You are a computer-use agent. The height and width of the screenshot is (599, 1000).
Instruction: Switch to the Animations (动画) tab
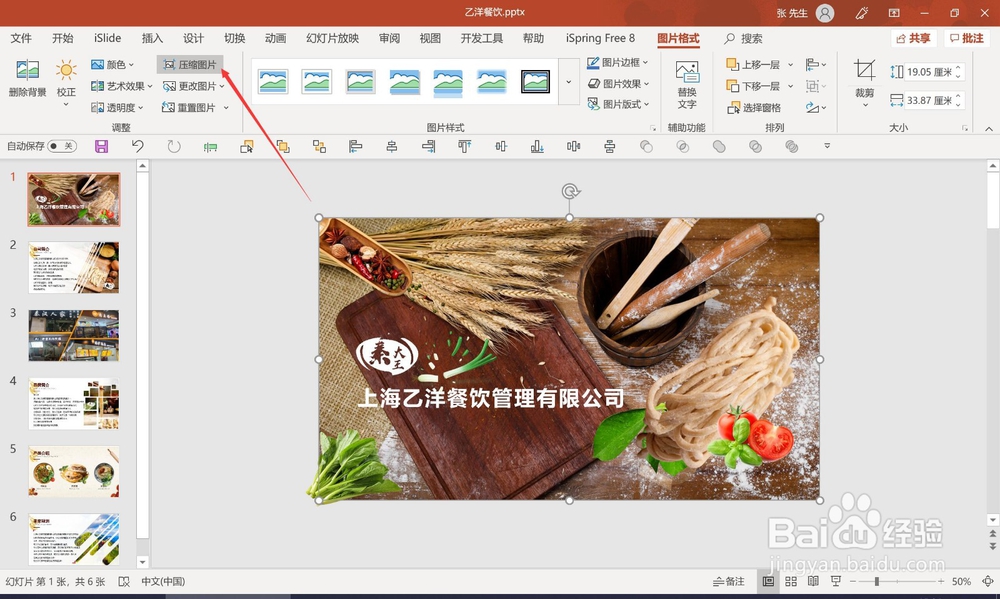pos(276,38)
